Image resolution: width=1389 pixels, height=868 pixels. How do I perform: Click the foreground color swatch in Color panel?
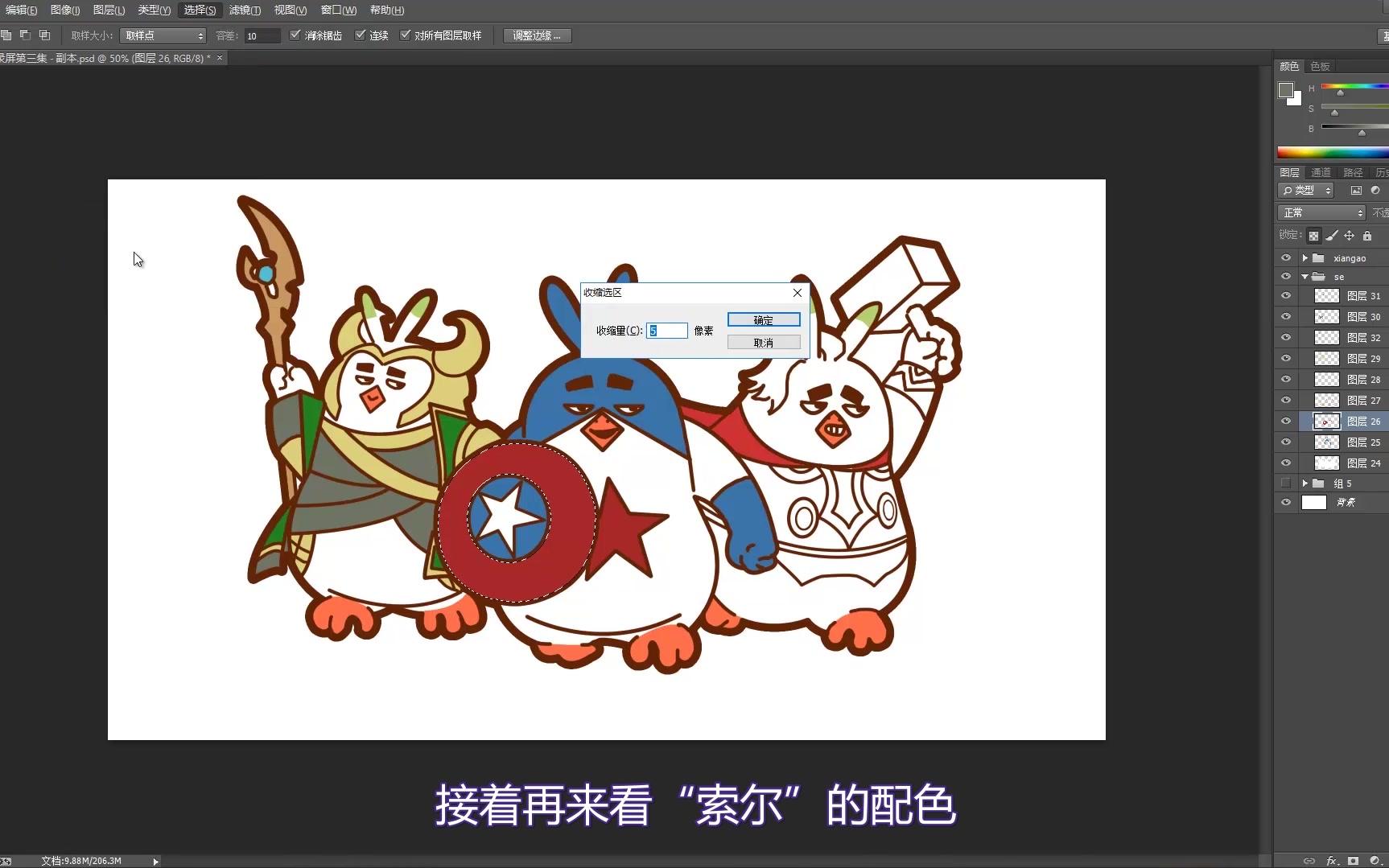click(1286, 90)
